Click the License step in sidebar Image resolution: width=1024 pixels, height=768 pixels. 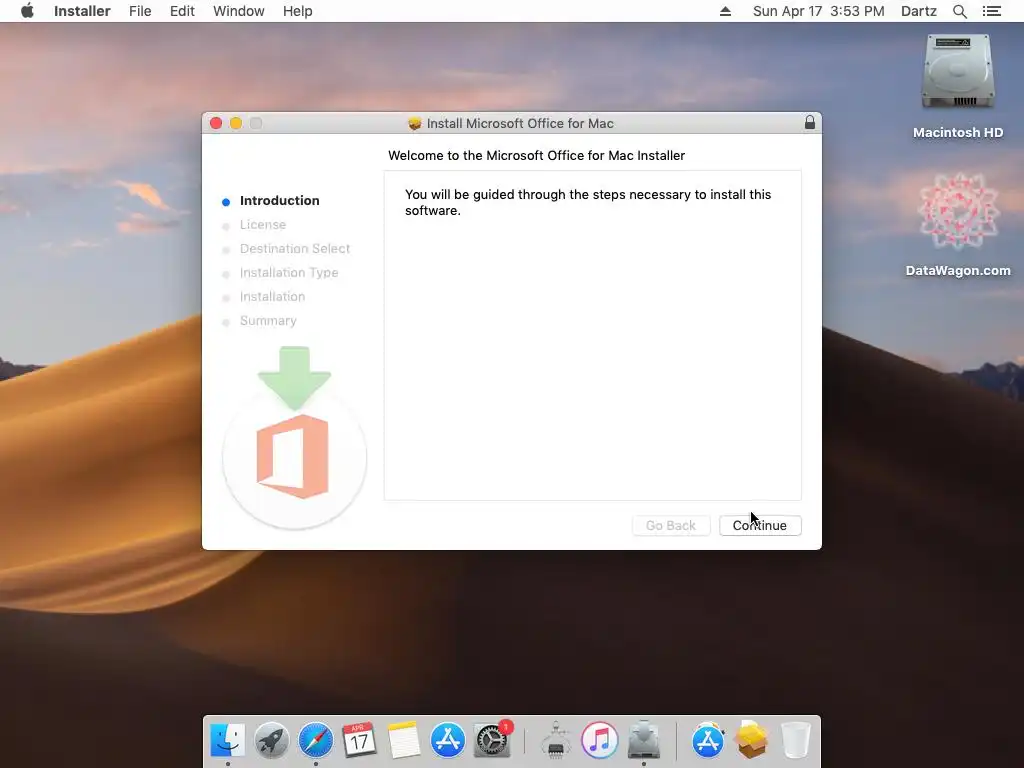coord(263,225)
